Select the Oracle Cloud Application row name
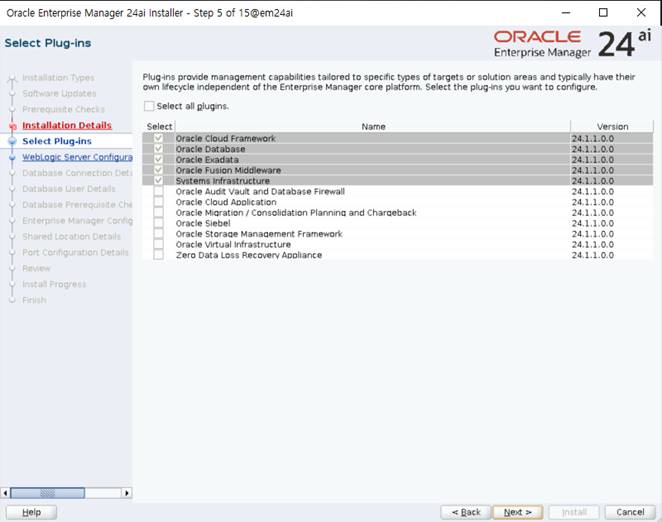This screenshot has height=522, width=662. click(x=226, y=202)
